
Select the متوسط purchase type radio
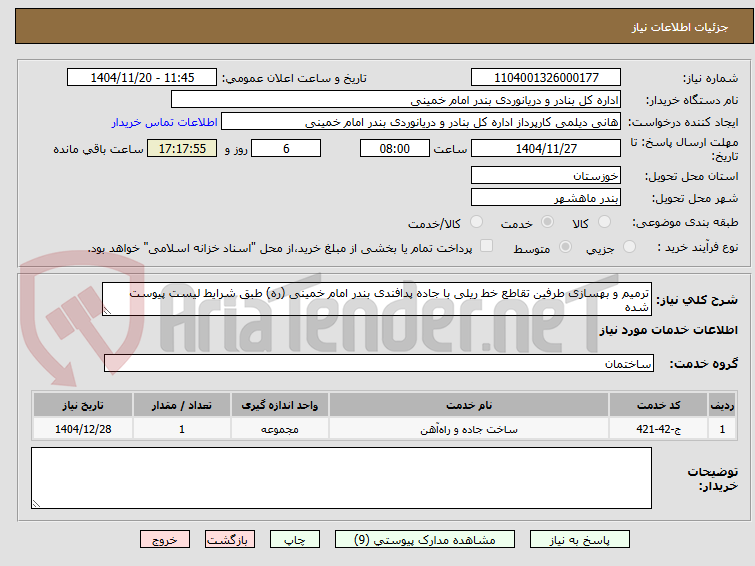[565, 247]
